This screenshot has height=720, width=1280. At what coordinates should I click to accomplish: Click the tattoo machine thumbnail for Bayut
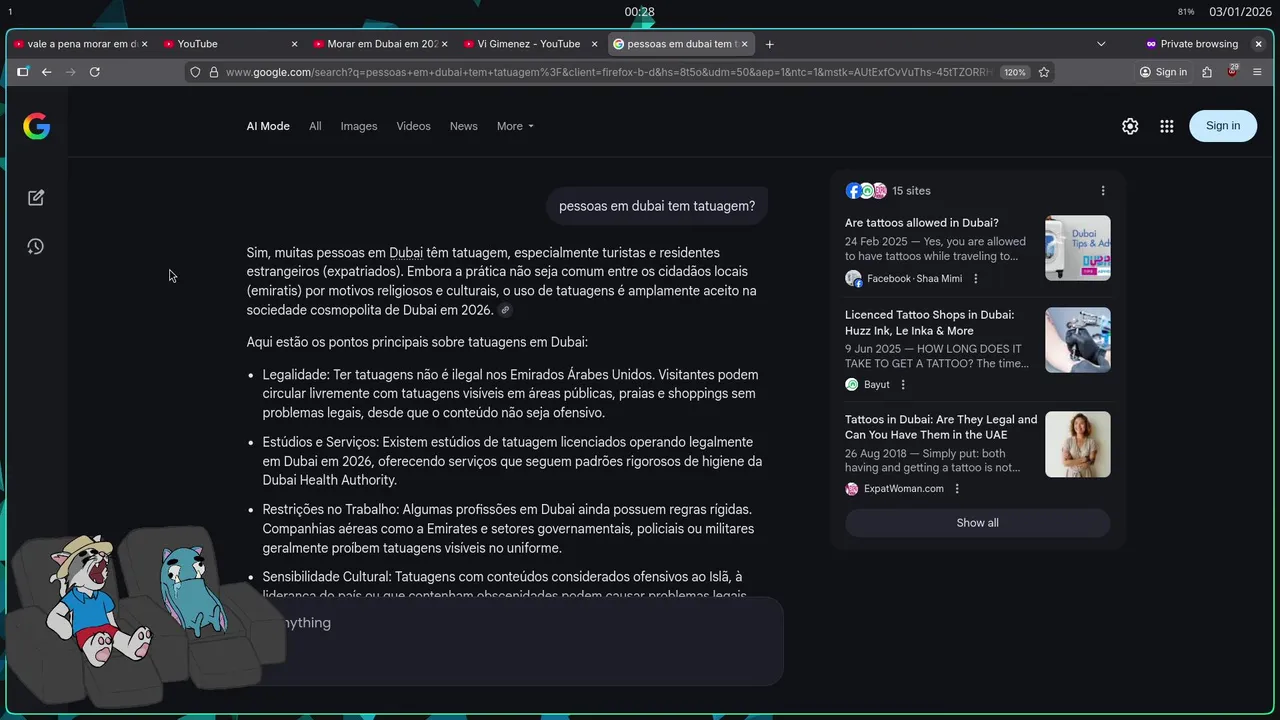[1078, 340]
